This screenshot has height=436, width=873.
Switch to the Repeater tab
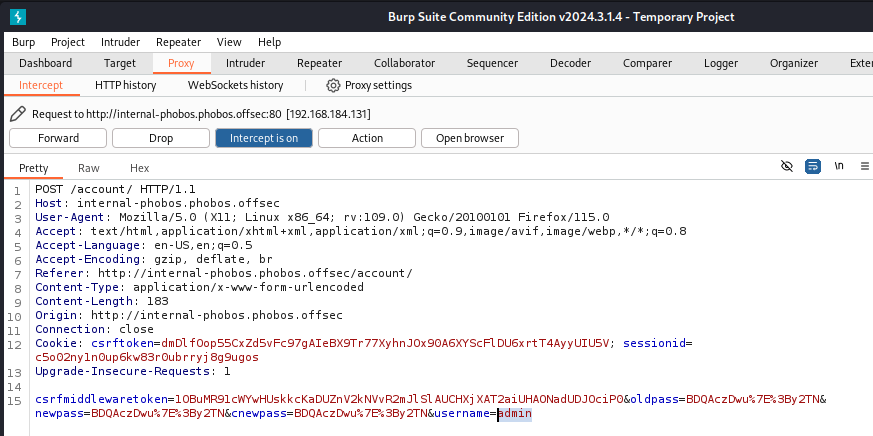319,64
